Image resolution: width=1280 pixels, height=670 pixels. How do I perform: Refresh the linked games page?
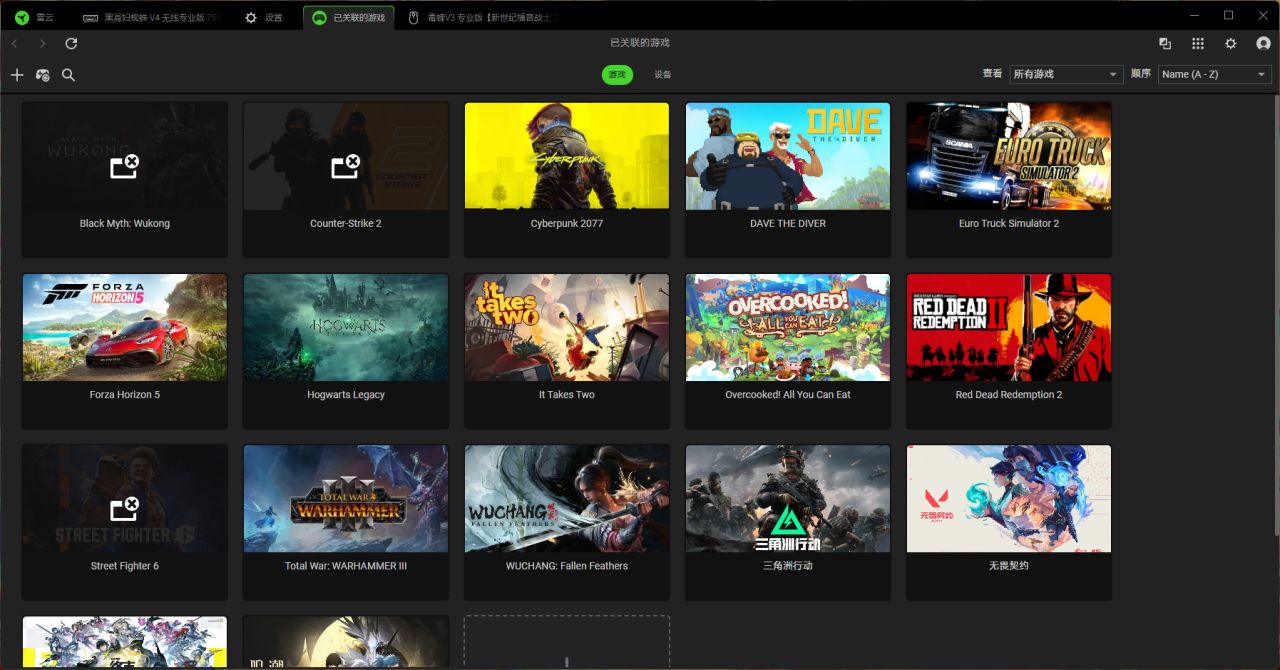tap(71, 43)
